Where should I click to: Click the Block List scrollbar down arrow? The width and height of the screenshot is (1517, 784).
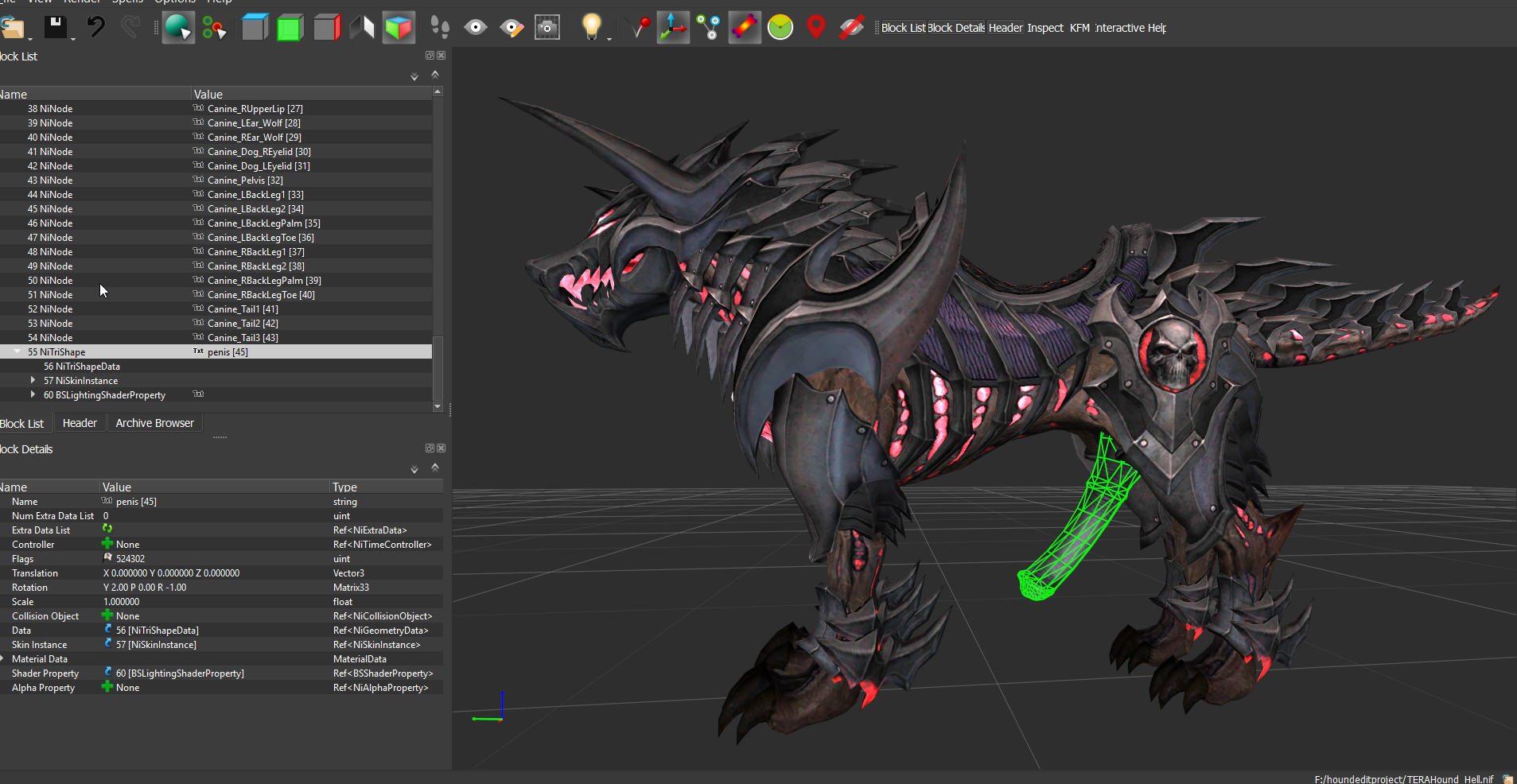point(438,406)
